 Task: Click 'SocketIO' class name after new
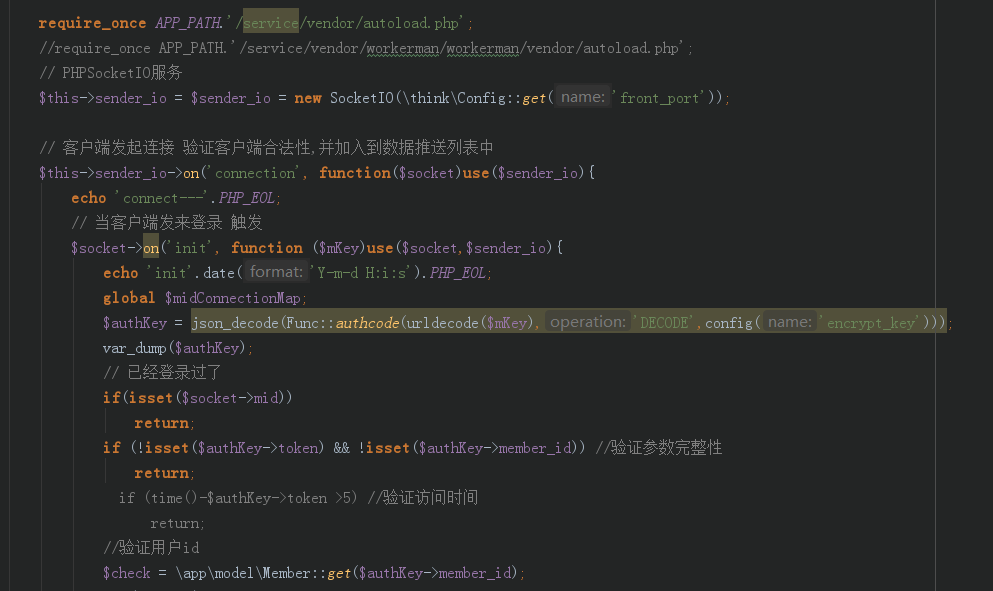[x=362, y=98]
